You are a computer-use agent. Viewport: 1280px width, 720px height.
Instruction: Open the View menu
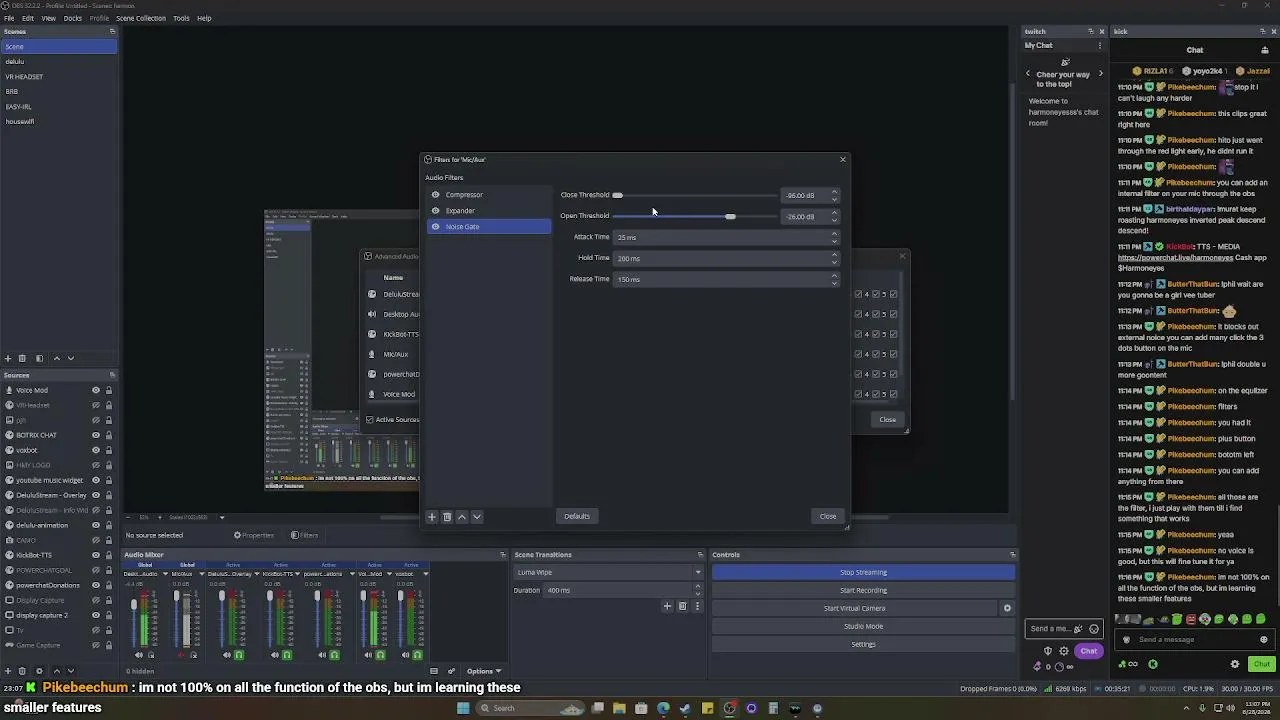pyautogui.click(x=49, y=18)
